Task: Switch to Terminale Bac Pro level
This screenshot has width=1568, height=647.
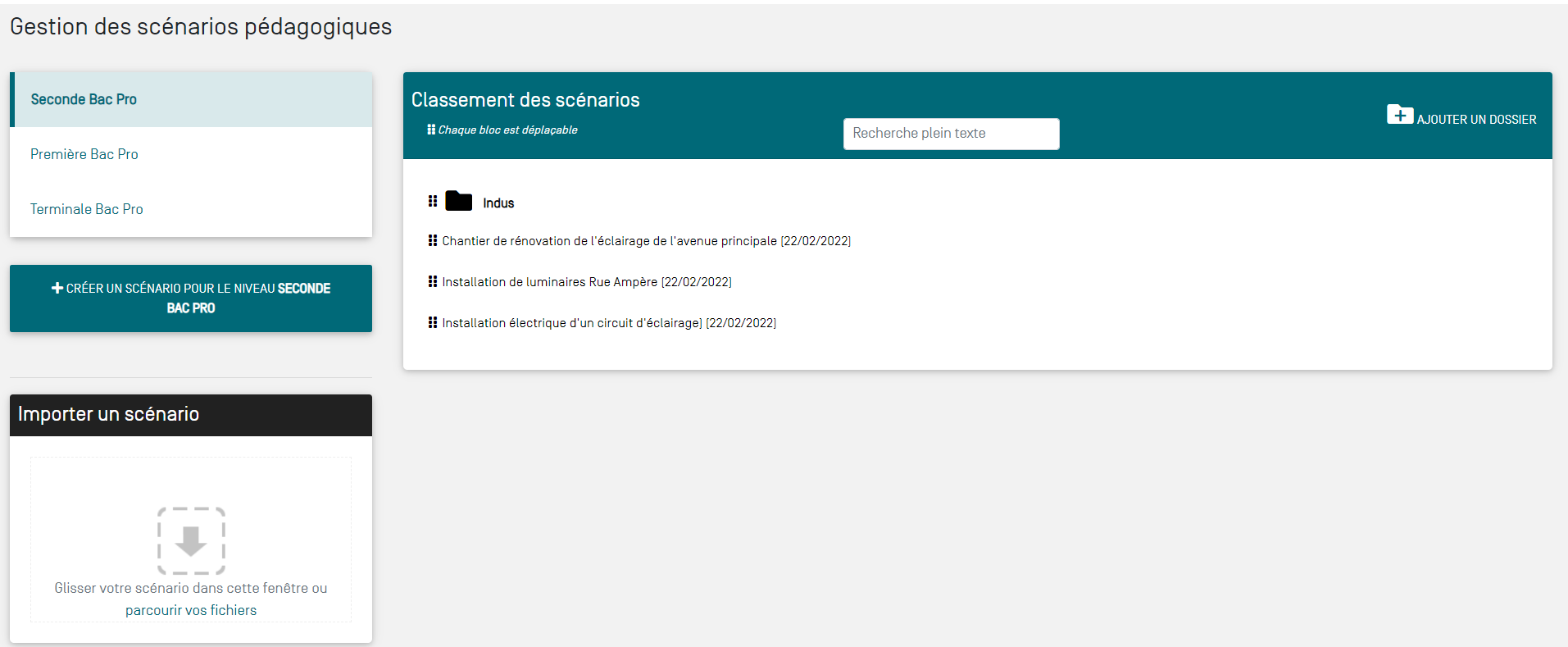Action: click(87, 209)
